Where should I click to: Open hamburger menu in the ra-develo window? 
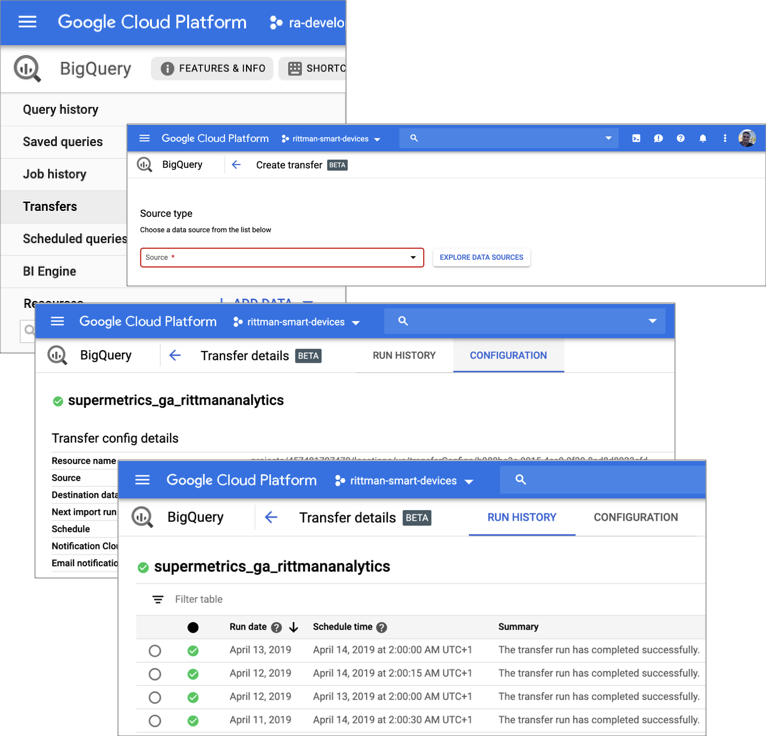tap(27, 22)
